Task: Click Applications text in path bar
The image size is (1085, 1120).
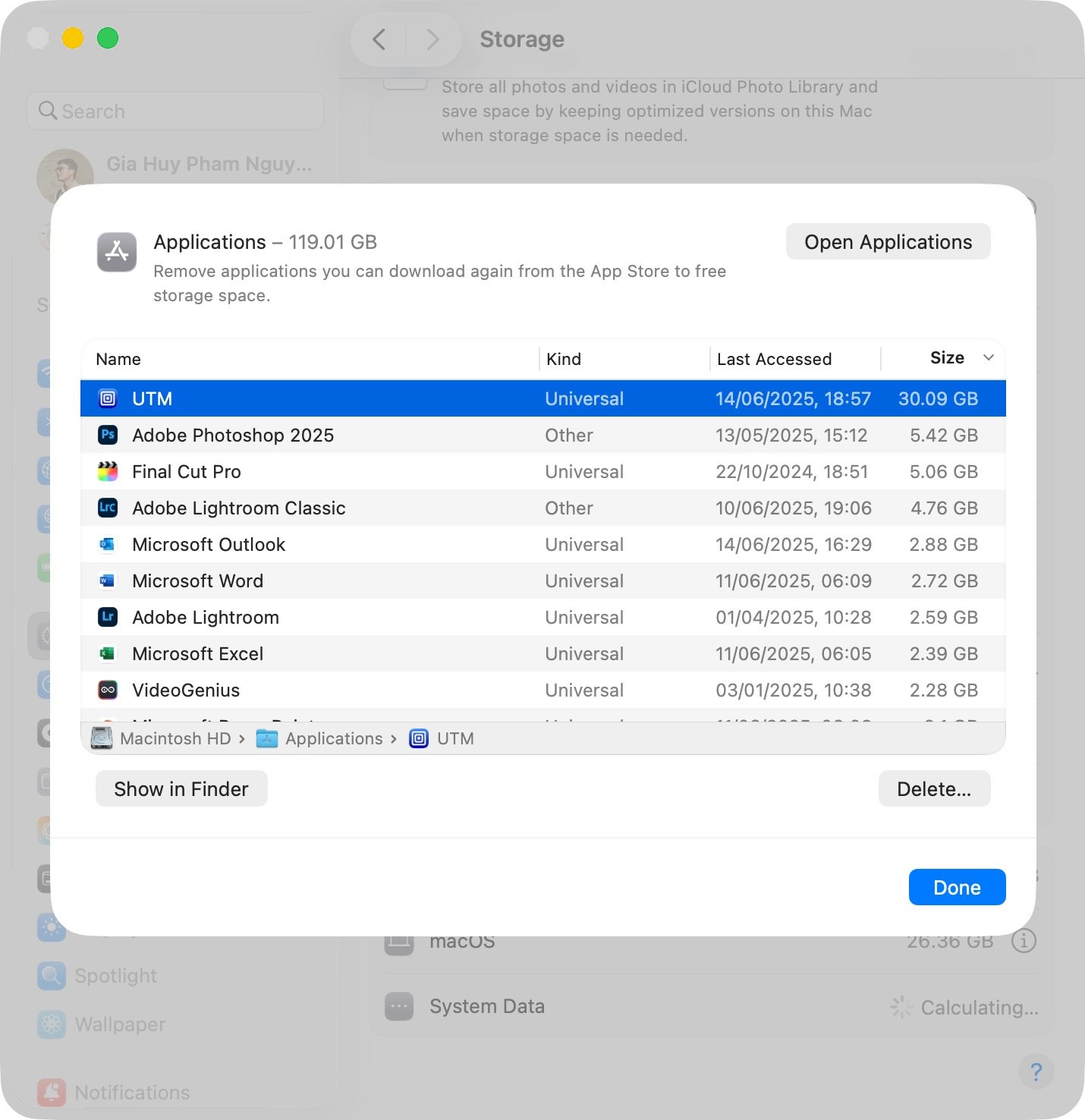Action: pyautogui.click(x=334, y=738)
